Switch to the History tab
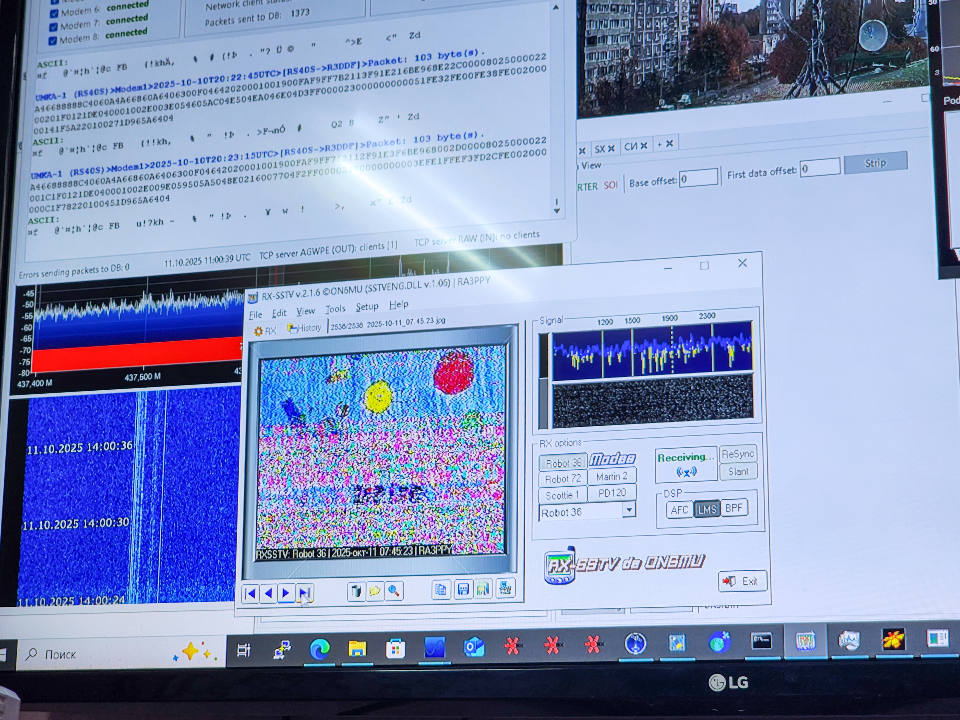Viewport: 960px width, 720px height. tap(304, 328)
